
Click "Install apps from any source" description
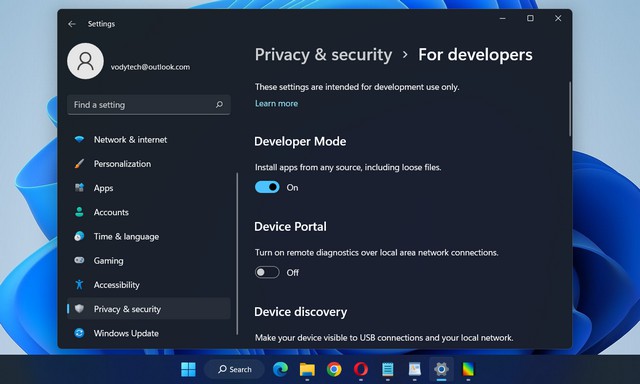click(x=348, y=167)
